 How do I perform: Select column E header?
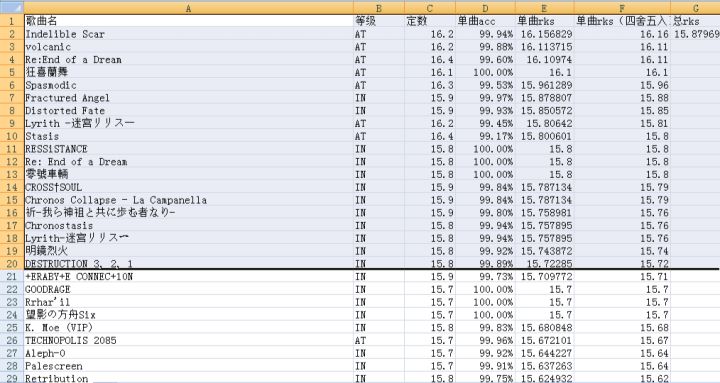coord(545,7)
